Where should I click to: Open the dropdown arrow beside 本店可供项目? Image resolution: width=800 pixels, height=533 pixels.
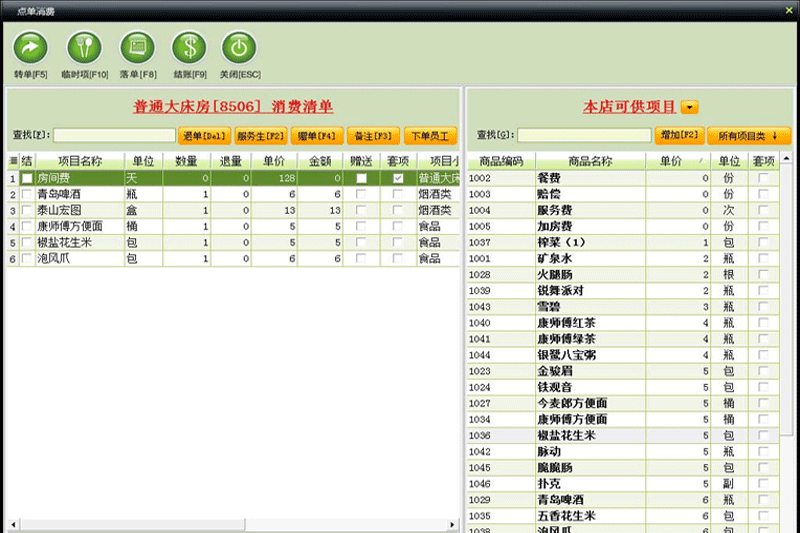[690, 107]
